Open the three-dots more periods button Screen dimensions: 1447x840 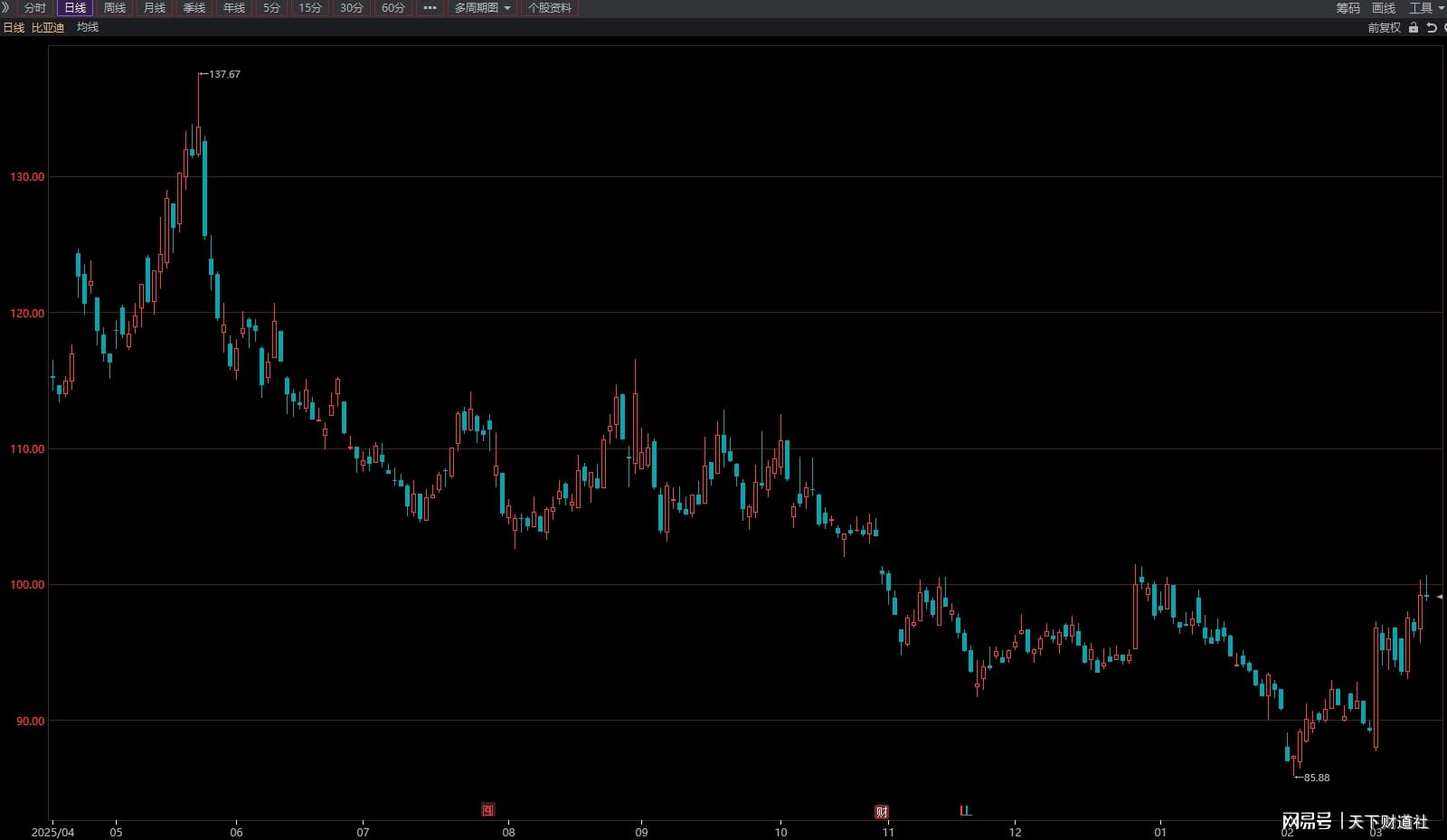tap(430, 8)
